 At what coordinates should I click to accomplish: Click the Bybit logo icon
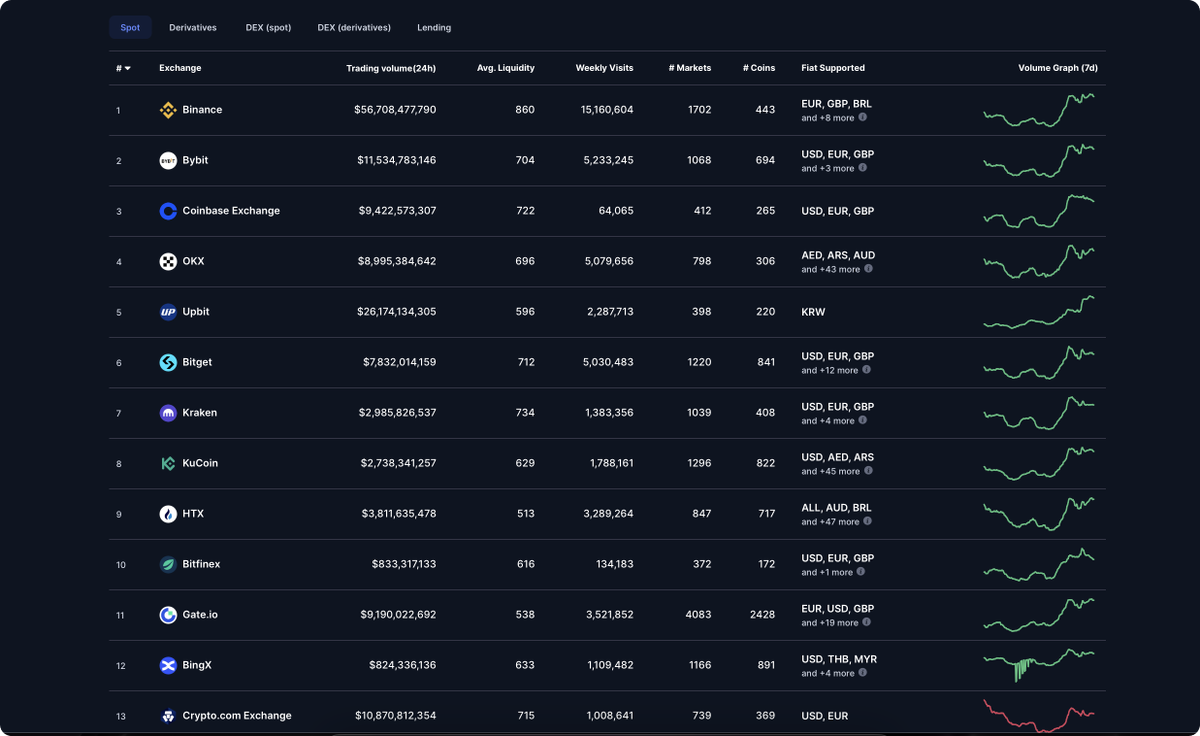coord(168,160)
